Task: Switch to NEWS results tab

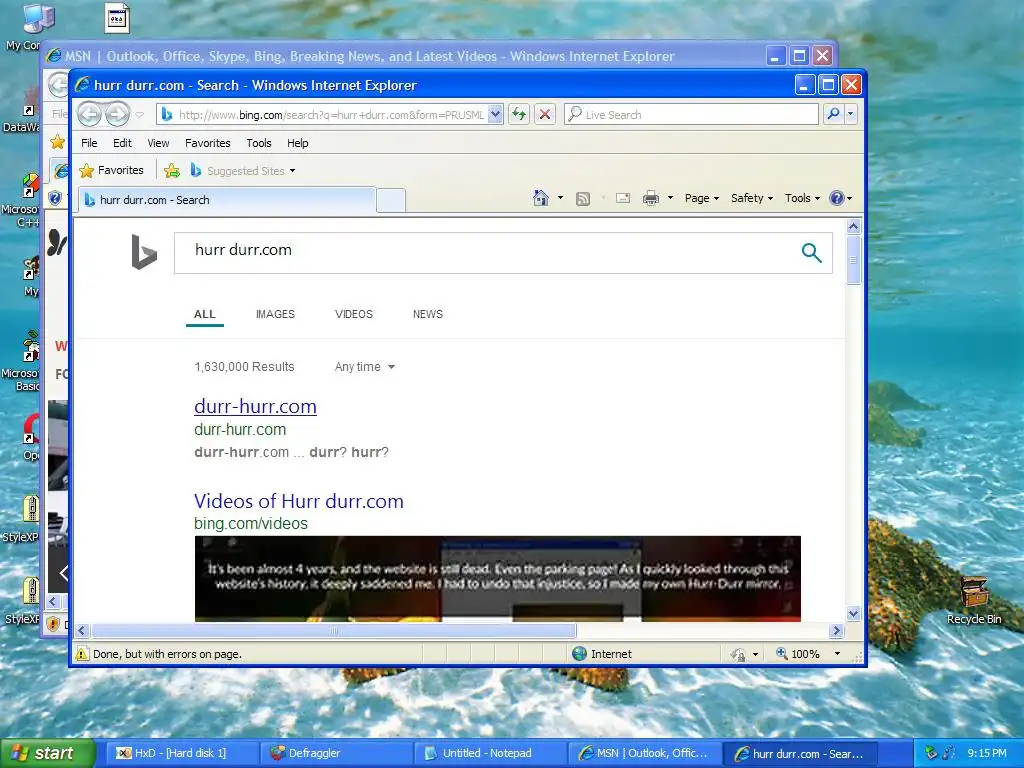Action: click(x=428, y=314)
